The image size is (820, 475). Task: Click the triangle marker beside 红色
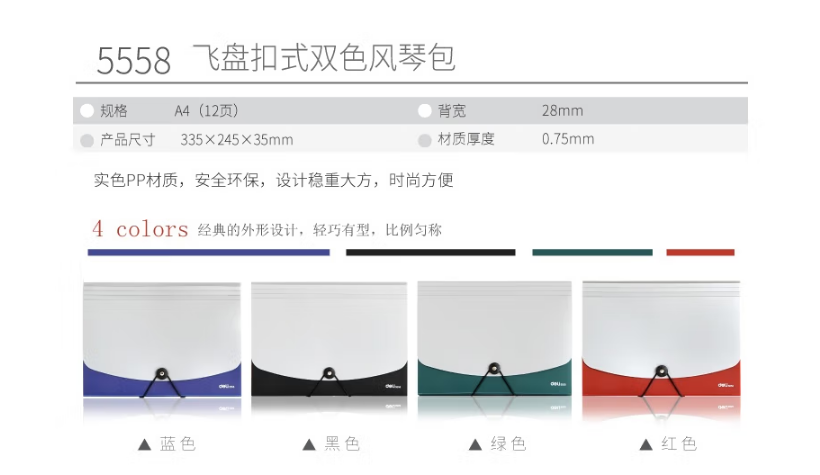point(646,445)
